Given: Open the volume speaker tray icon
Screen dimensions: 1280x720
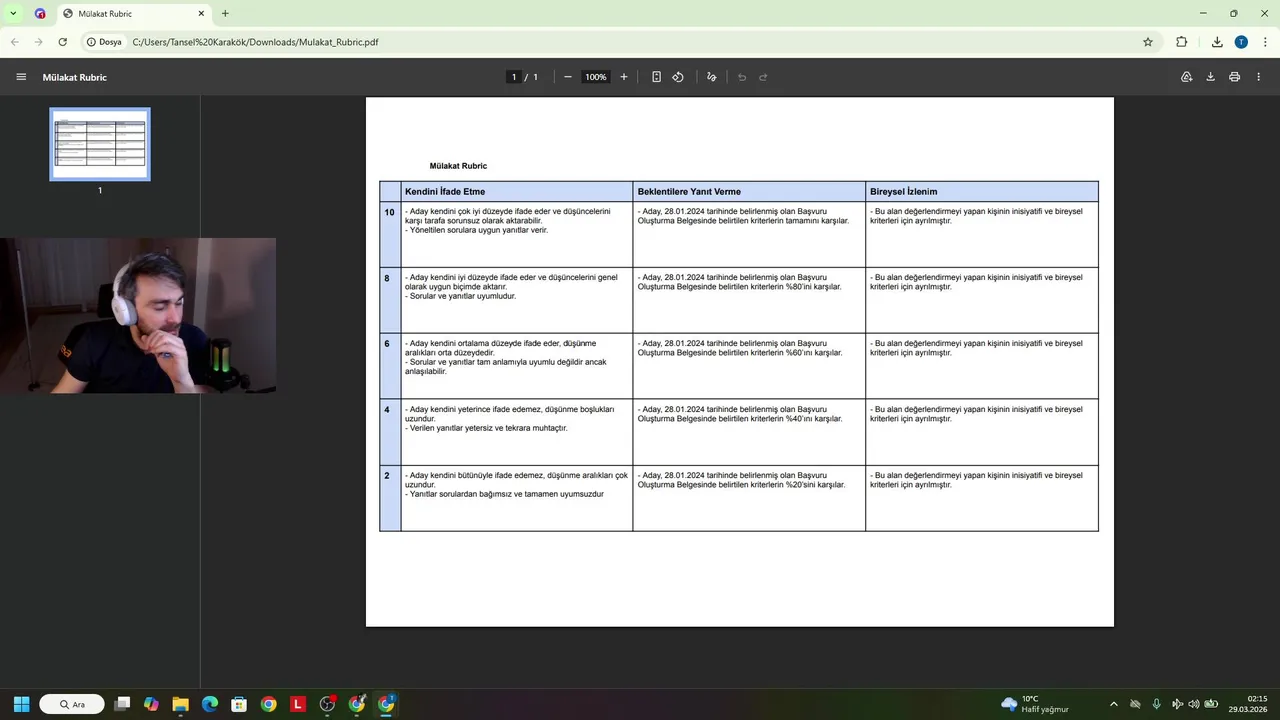Looking at the screenshot, I should coord(1194,704).
